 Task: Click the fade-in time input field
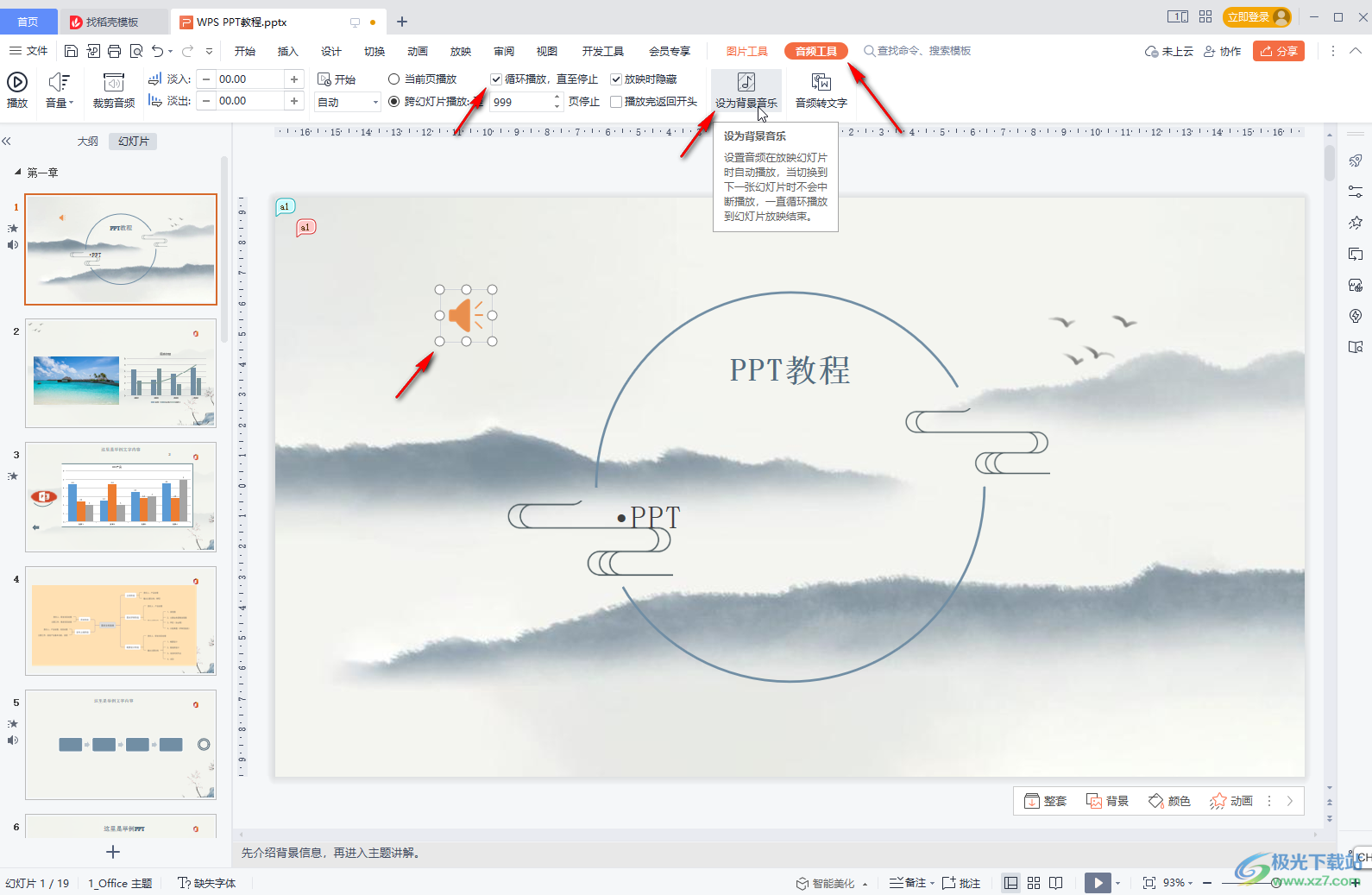249,79
